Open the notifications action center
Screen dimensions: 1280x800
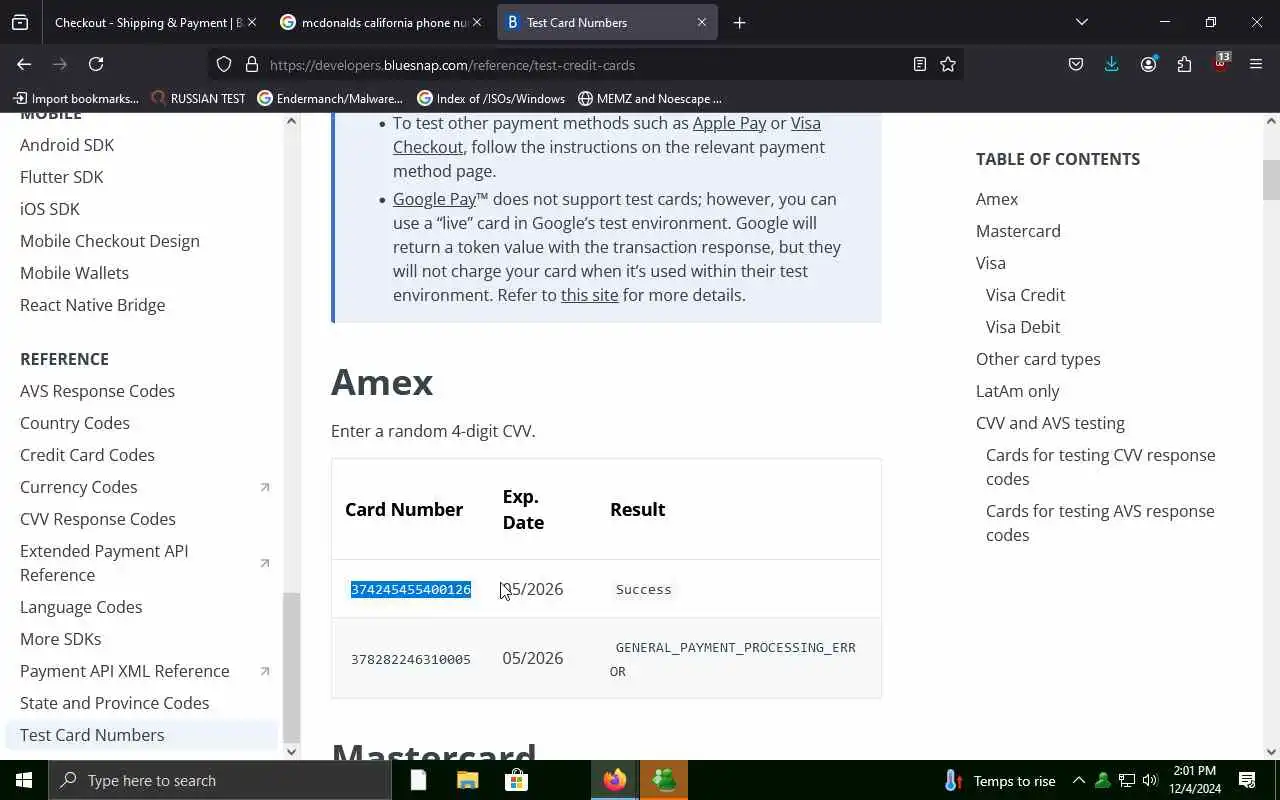1247,780
